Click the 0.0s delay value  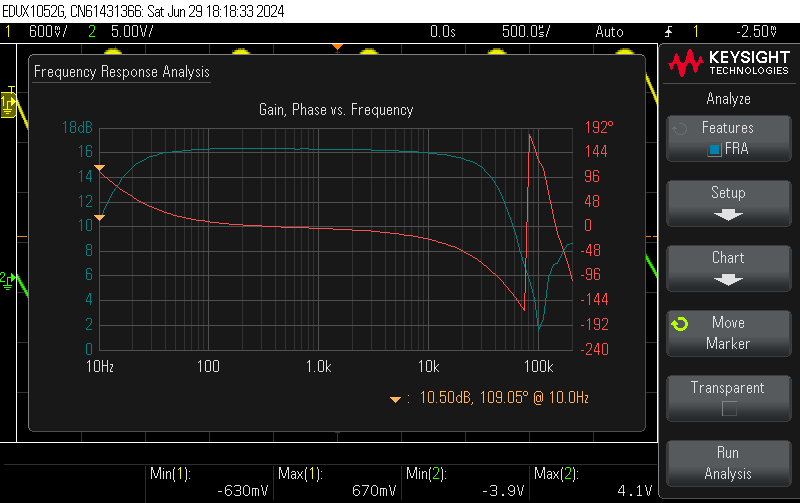click(442, 32)
